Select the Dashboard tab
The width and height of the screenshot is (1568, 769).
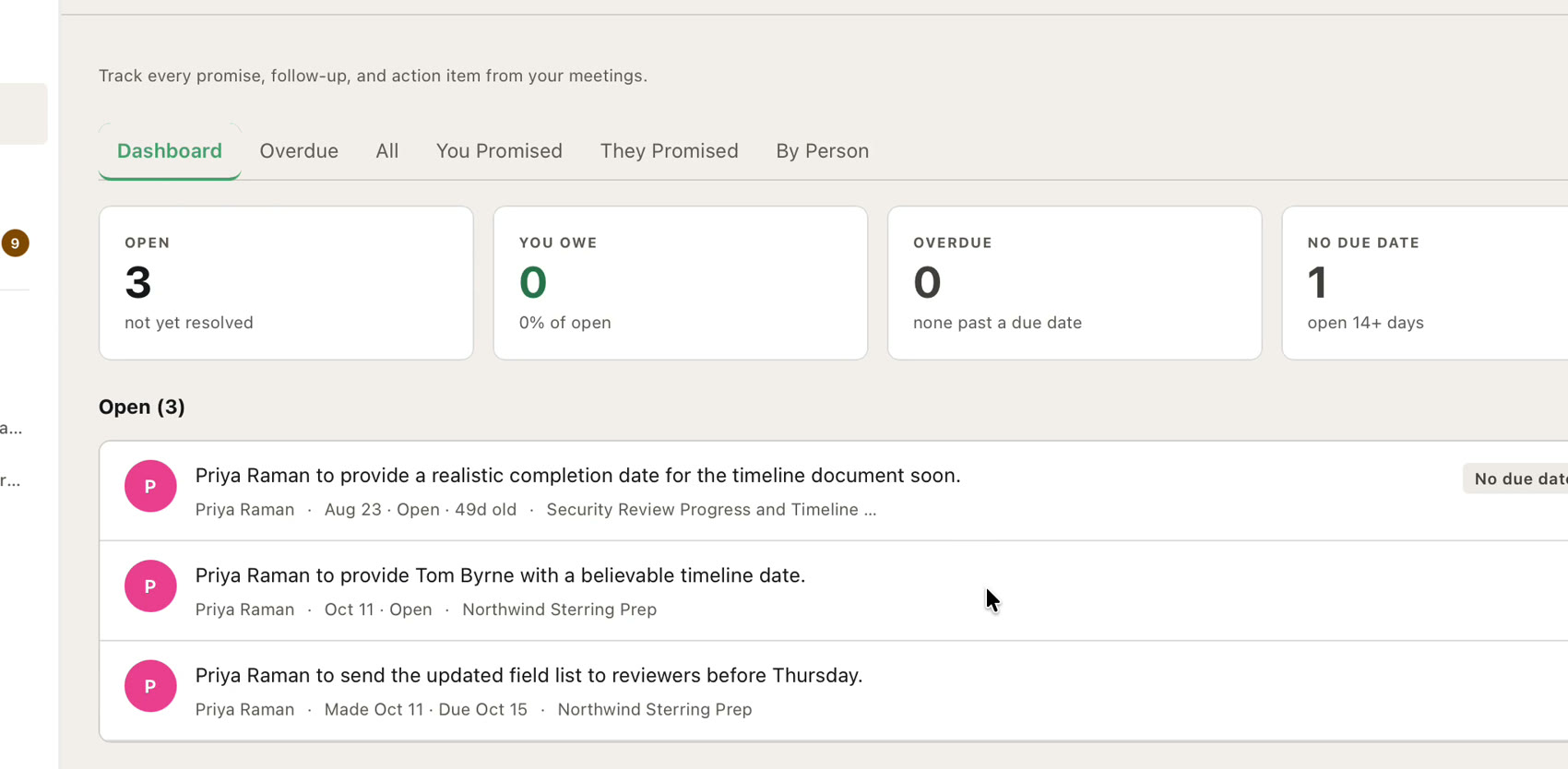coord(170,151)
